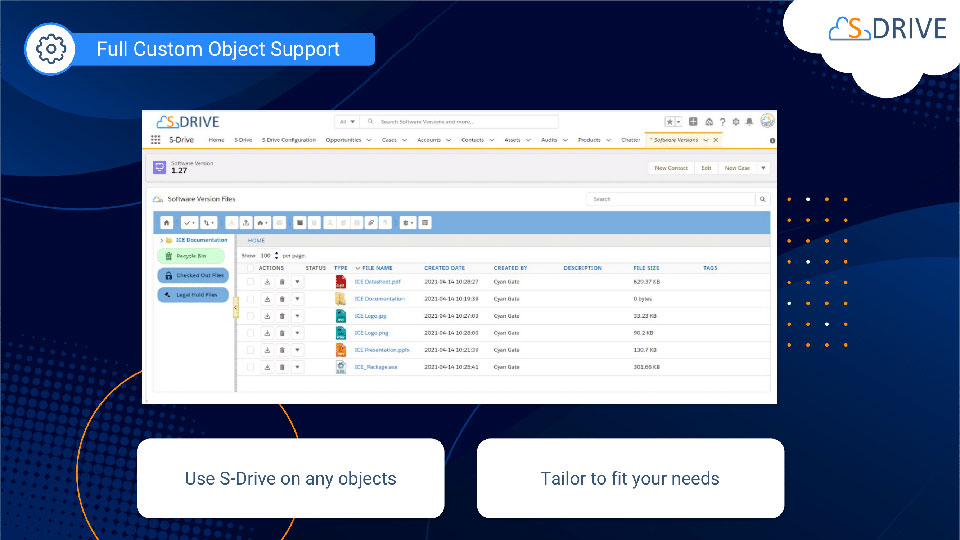Open Checked Out Files

[193, 276]
